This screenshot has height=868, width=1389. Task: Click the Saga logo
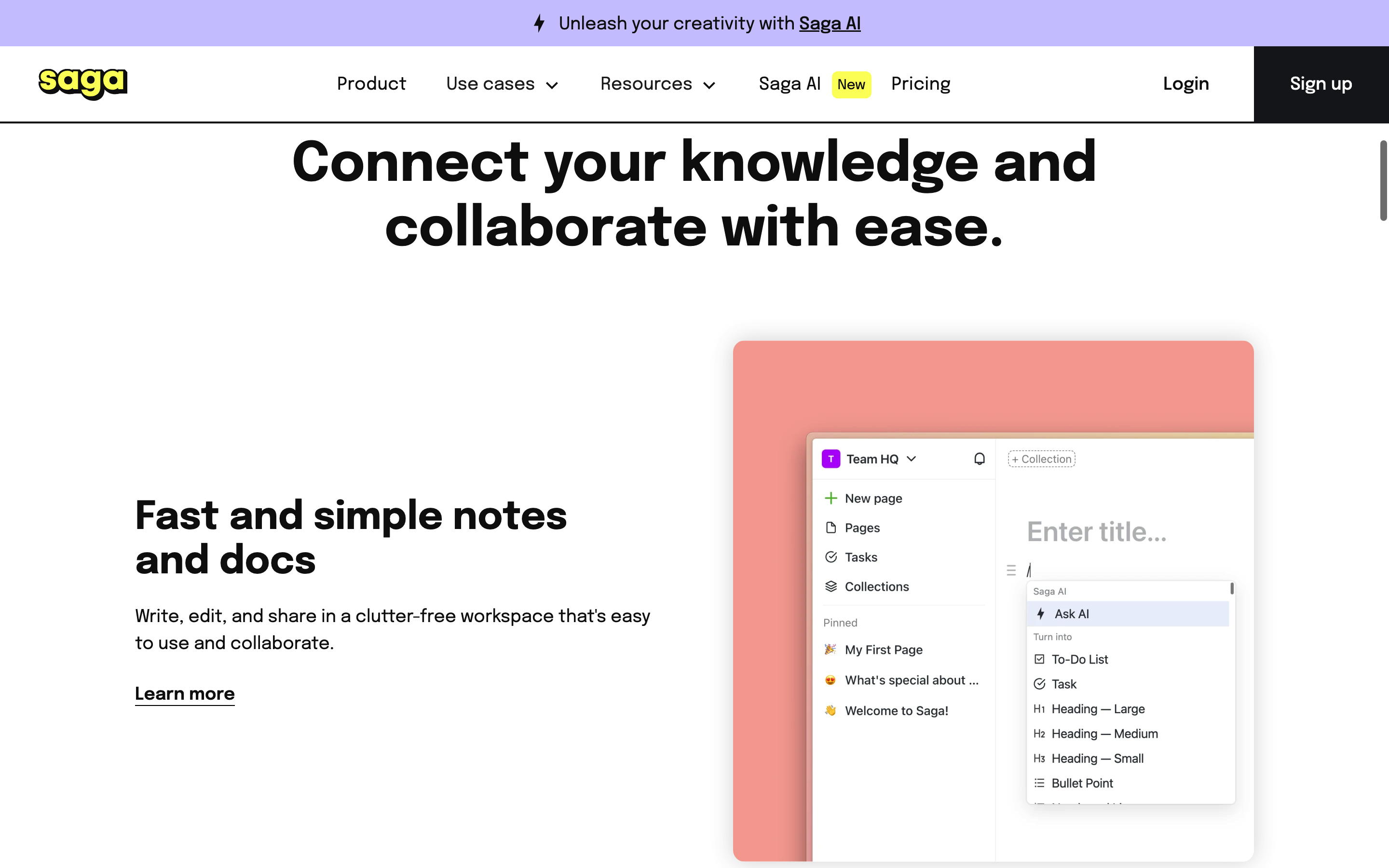coord(82,83)
